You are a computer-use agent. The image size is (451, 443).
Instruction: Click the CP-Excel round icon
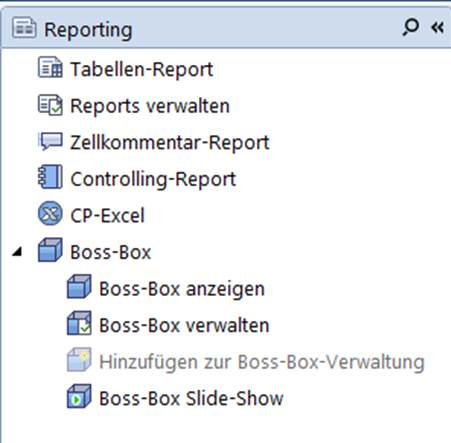[50, 213]
